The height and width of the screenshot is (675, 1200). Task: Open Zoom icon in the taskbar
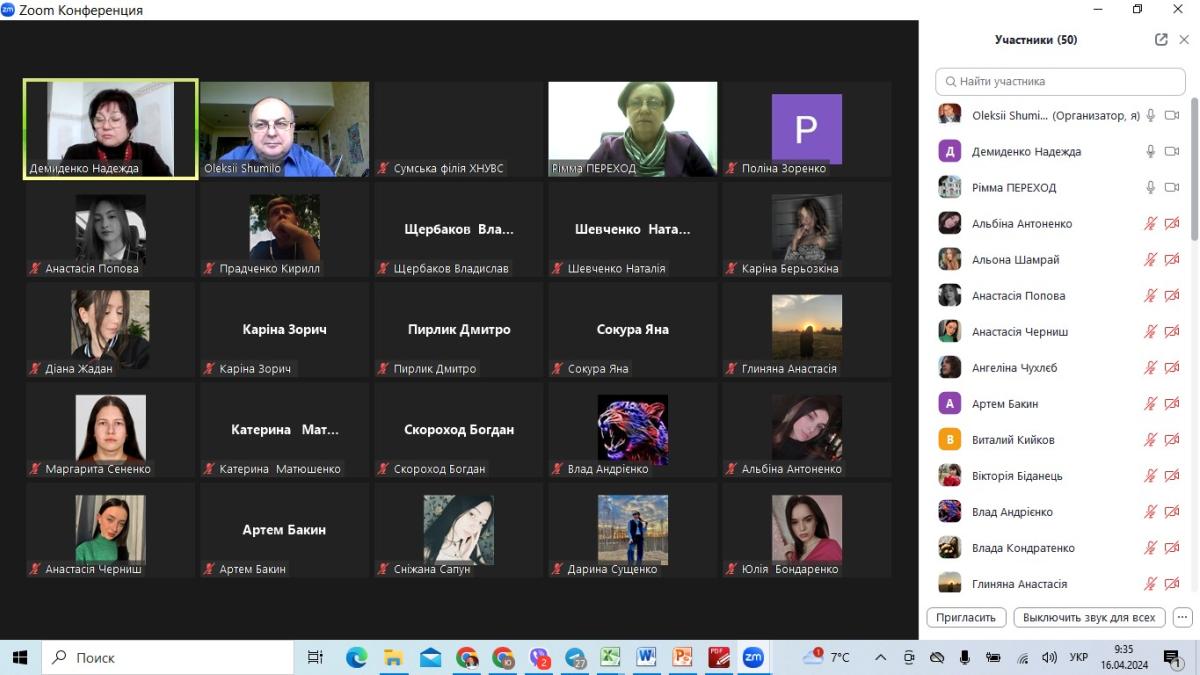[752, 657]
